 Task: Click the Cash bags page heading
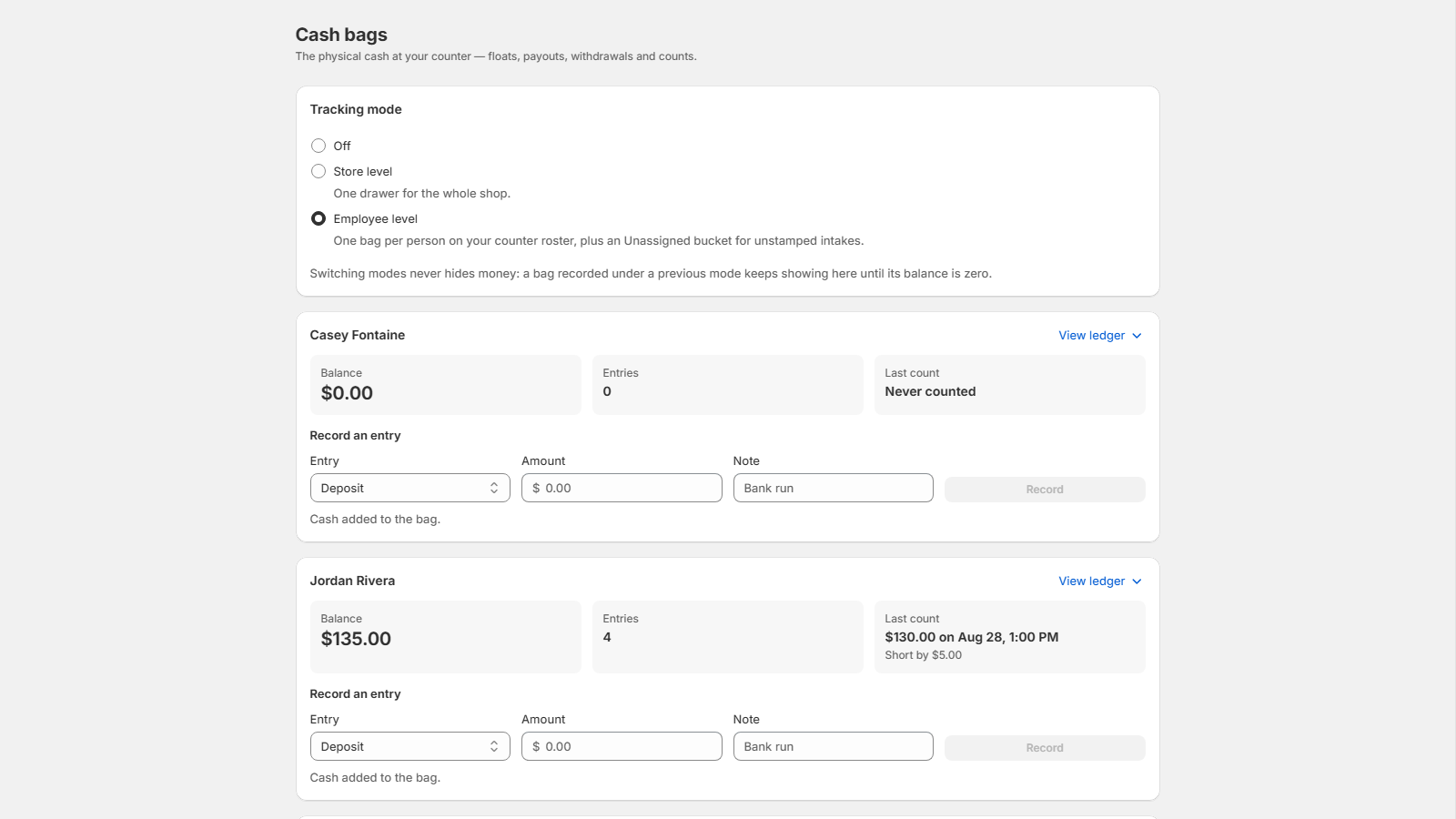pyautogui.click(x=341, y=35)
